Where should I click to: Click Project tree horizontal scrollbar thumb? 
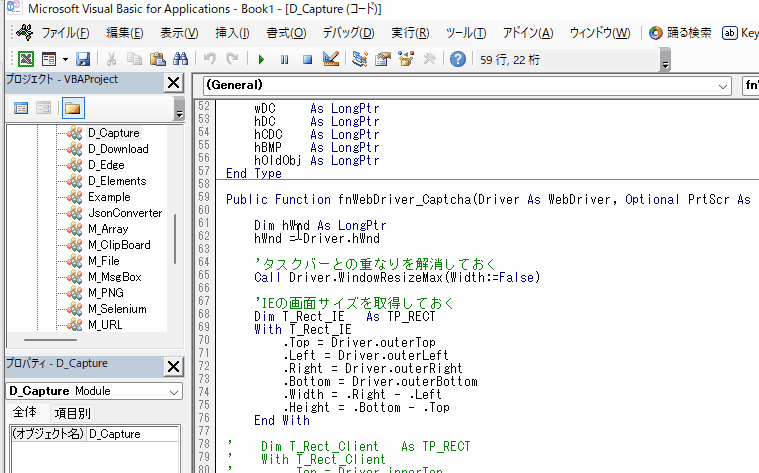point(50,340)
